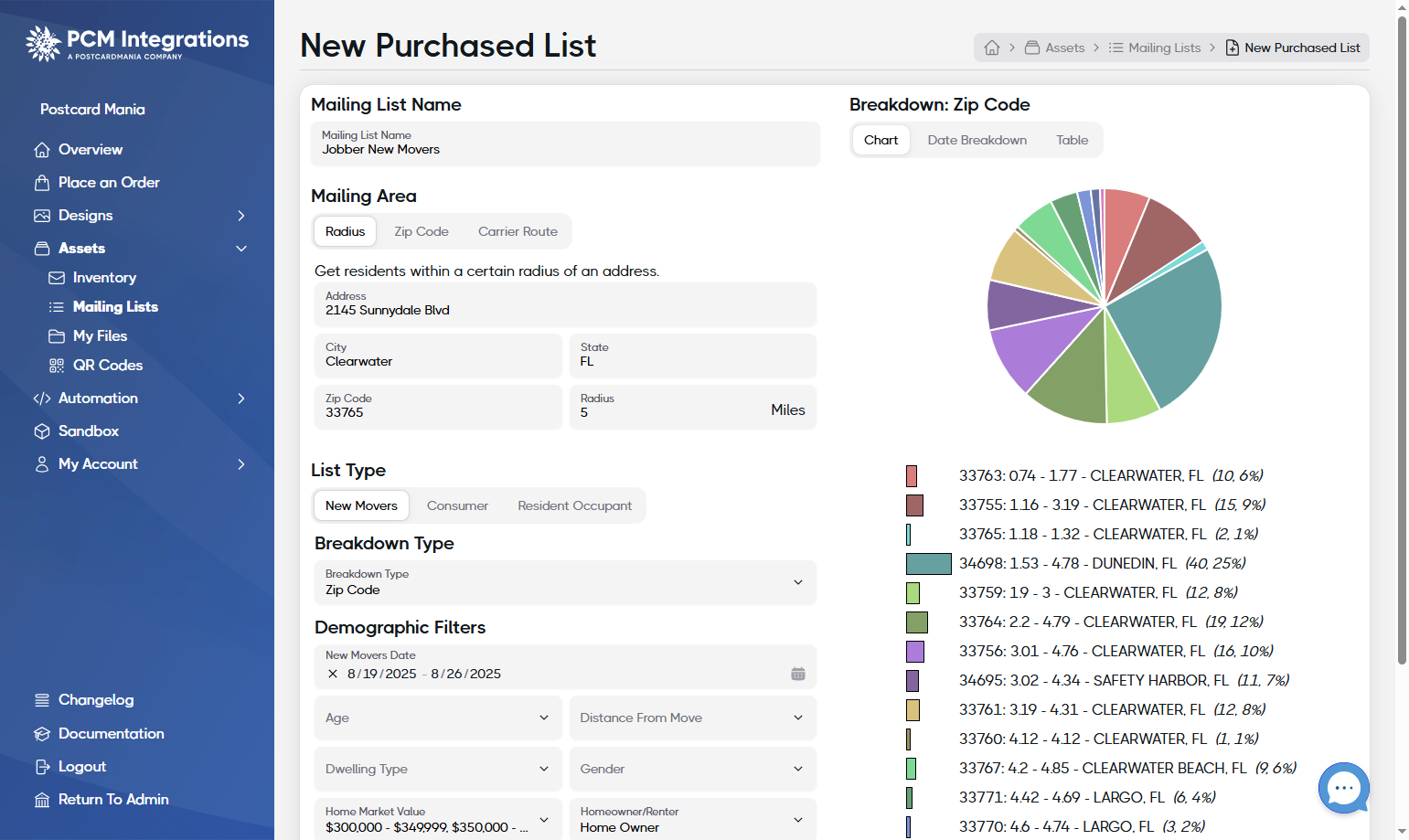Image resolution: width=1409 pixels, height=840 pixels.
Task: Click the Mailing Lists list icon
Action: (x=57, y=307)
